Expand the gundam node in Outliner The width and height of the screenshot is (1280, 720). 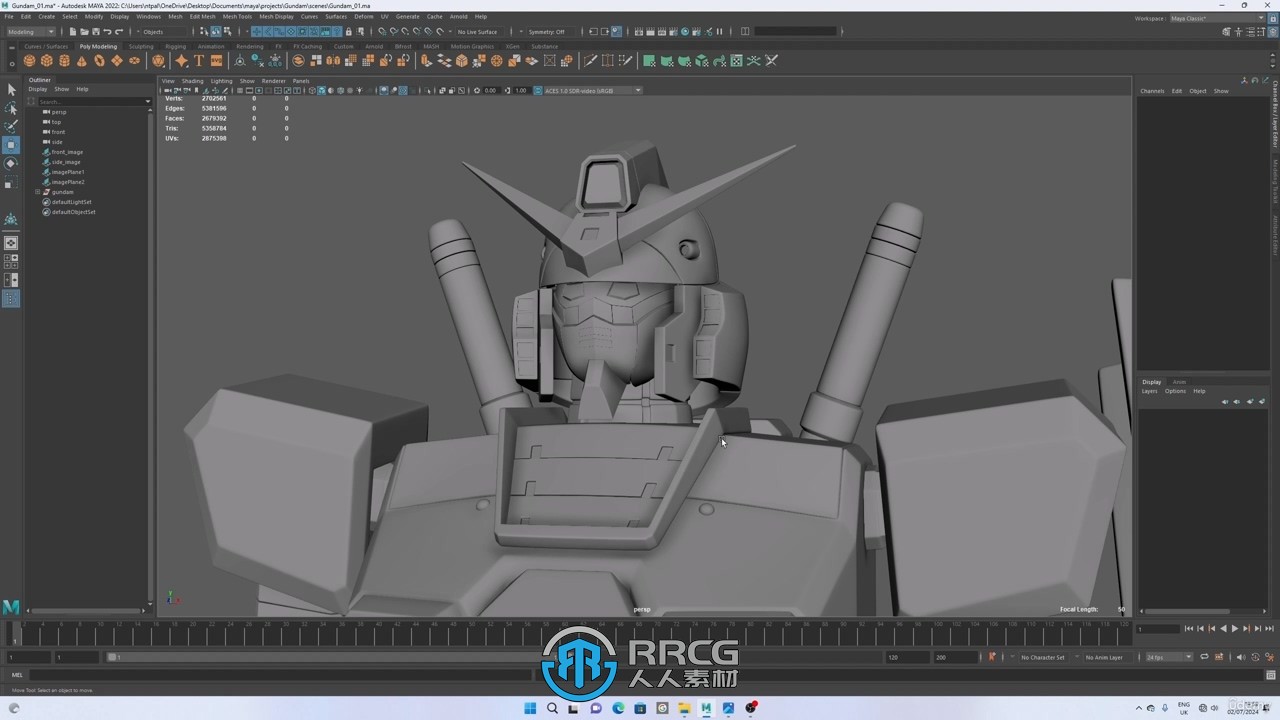37,192
